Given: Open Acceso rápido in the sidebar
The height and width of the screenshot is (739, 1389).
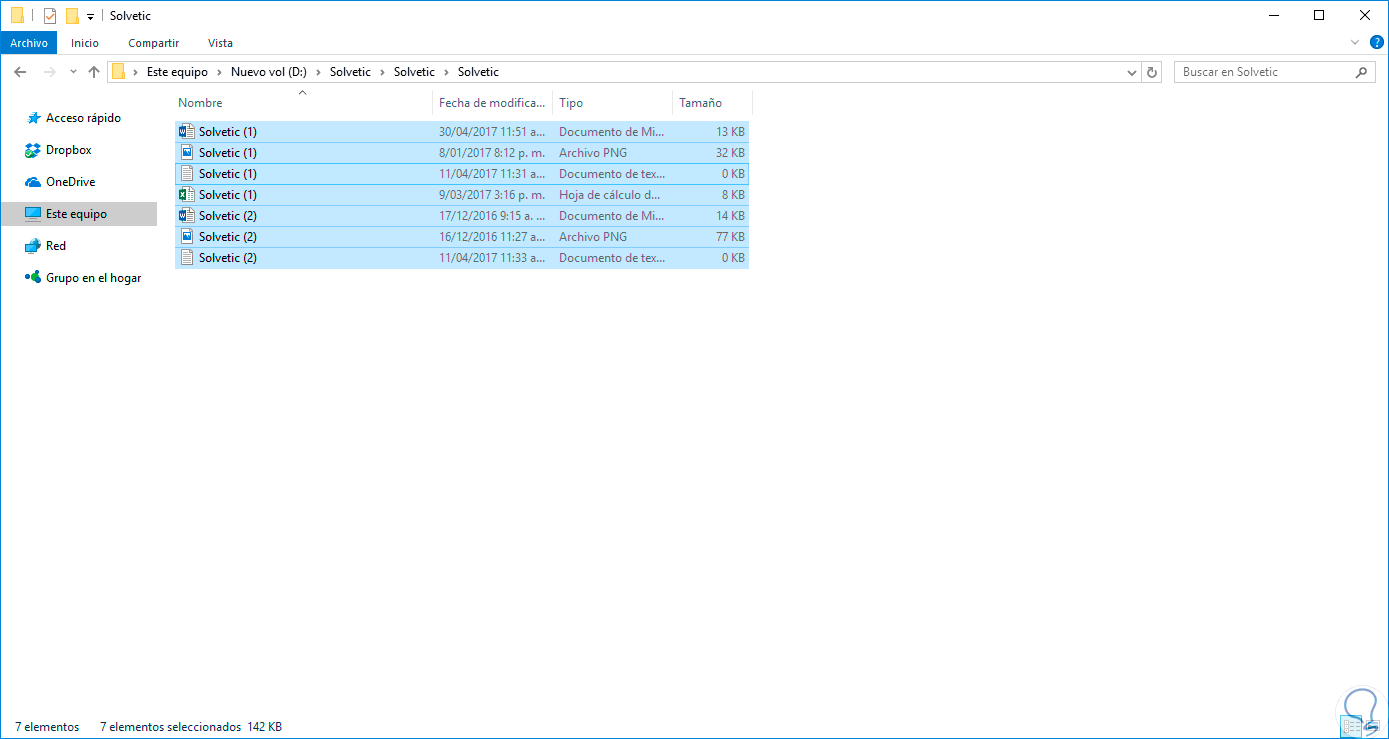Looking at the screenshot, I should [83, 118].
